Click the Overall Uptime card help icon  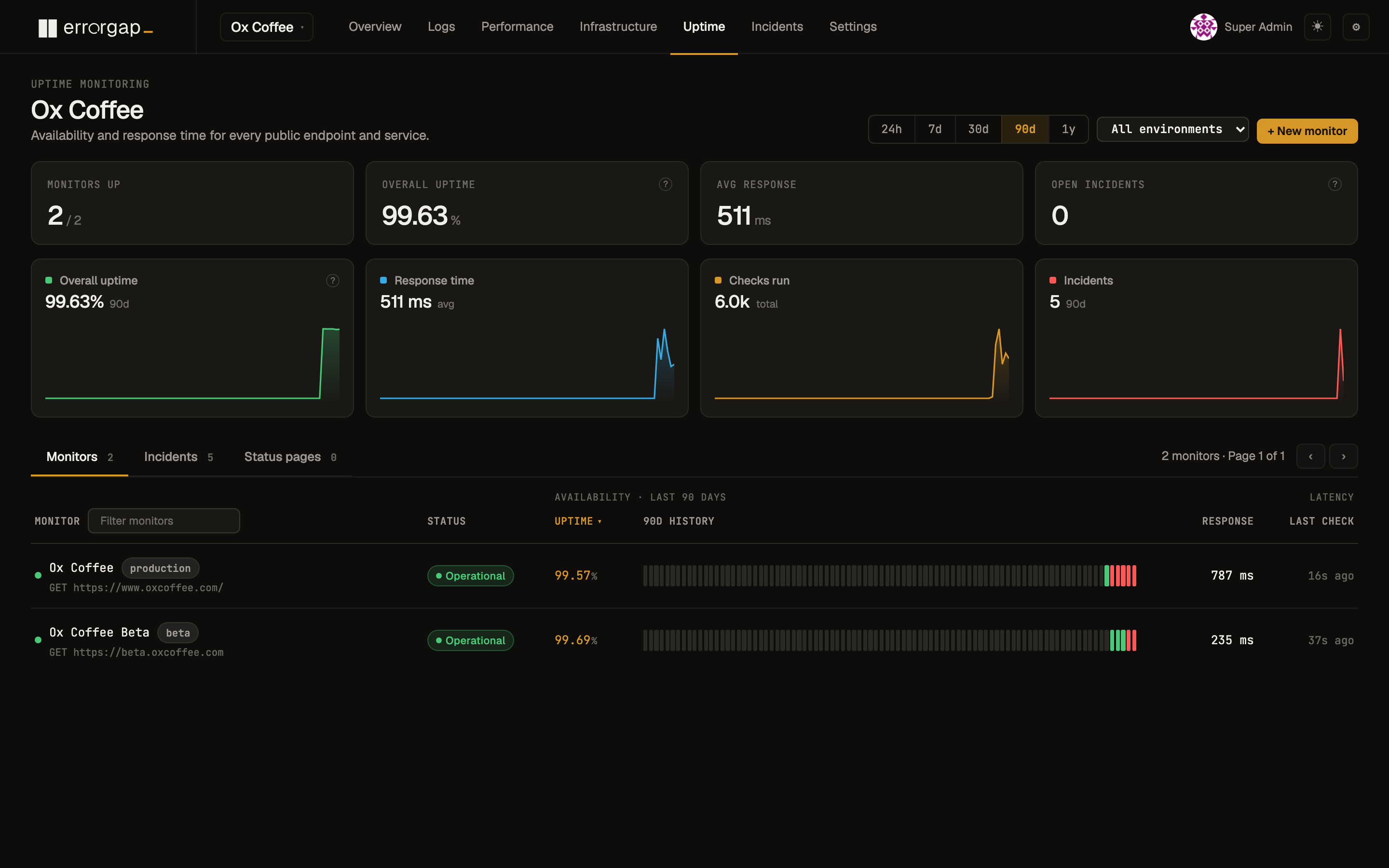coord(665,184)
